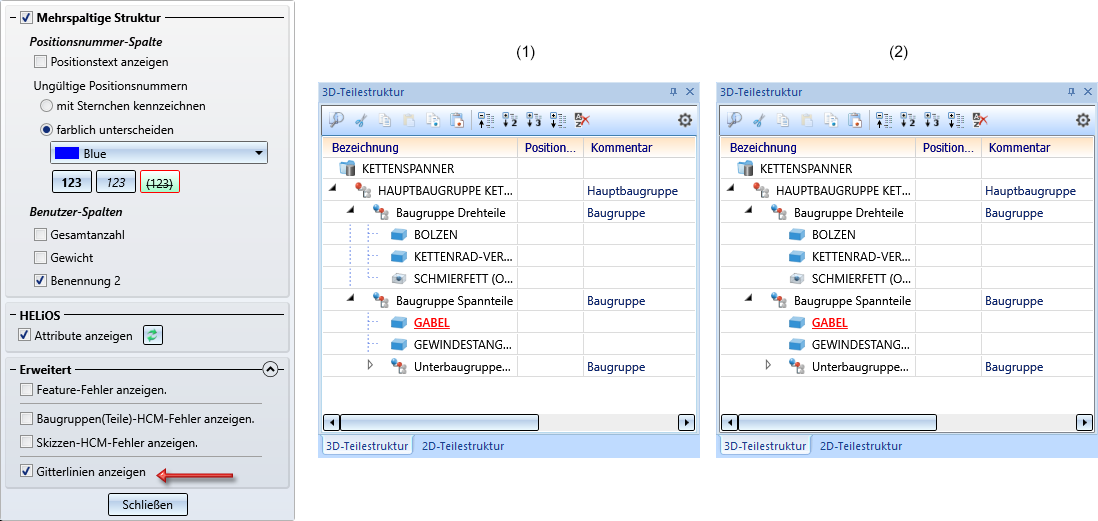Select BOLZEN part in panel (1)

click(435, 235)
